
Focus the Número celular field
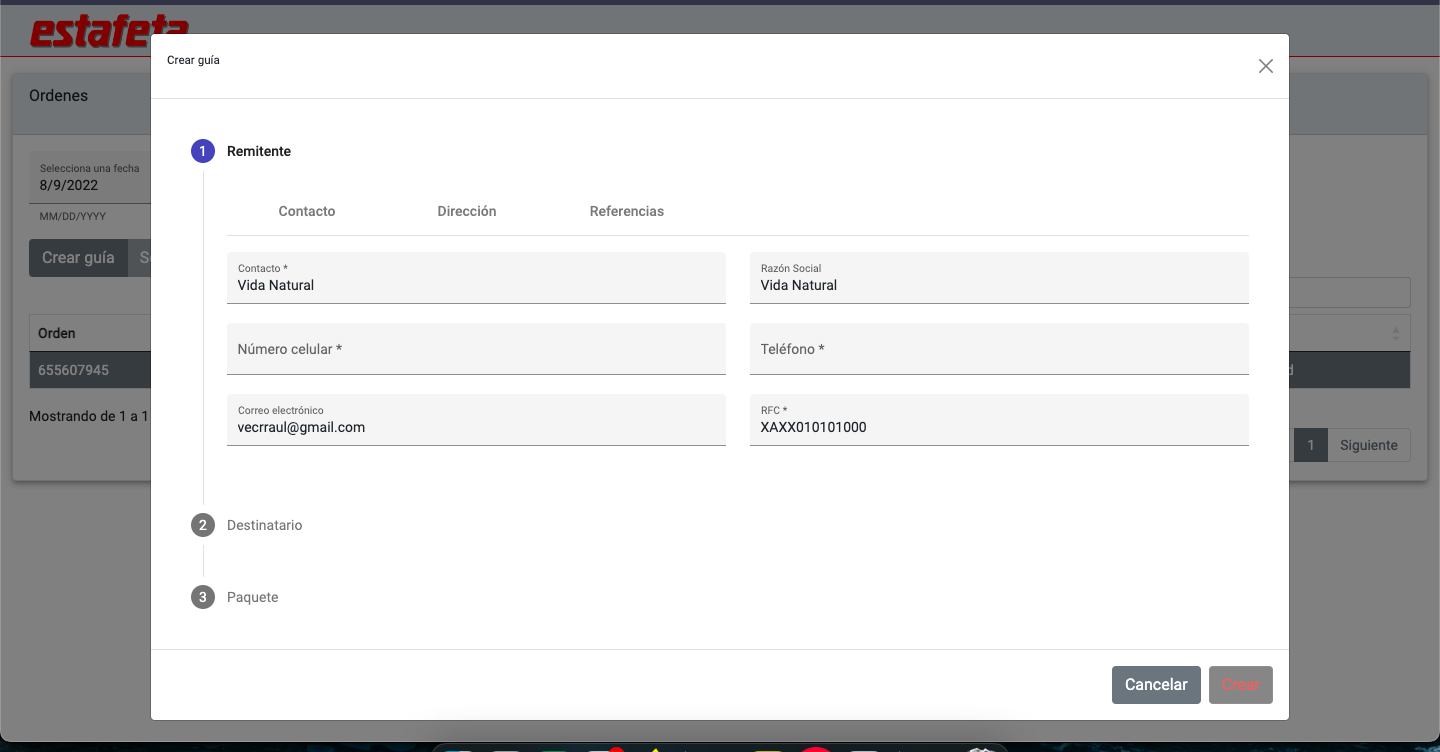476,349
